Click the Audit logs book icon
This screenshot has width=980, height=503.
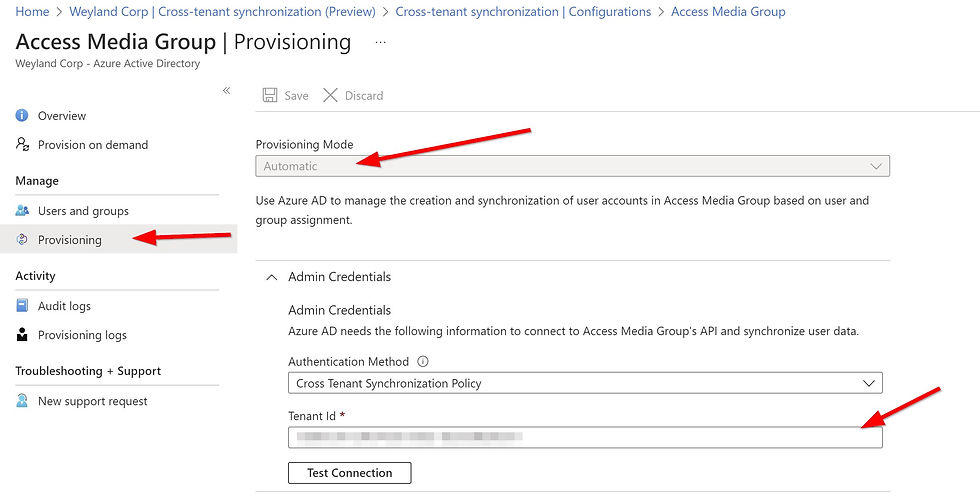(22, 306)
